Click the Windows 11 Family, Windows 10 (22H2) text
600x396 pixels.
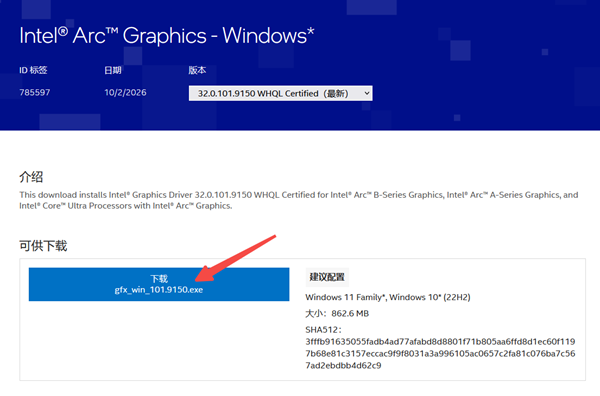[388, 297]
